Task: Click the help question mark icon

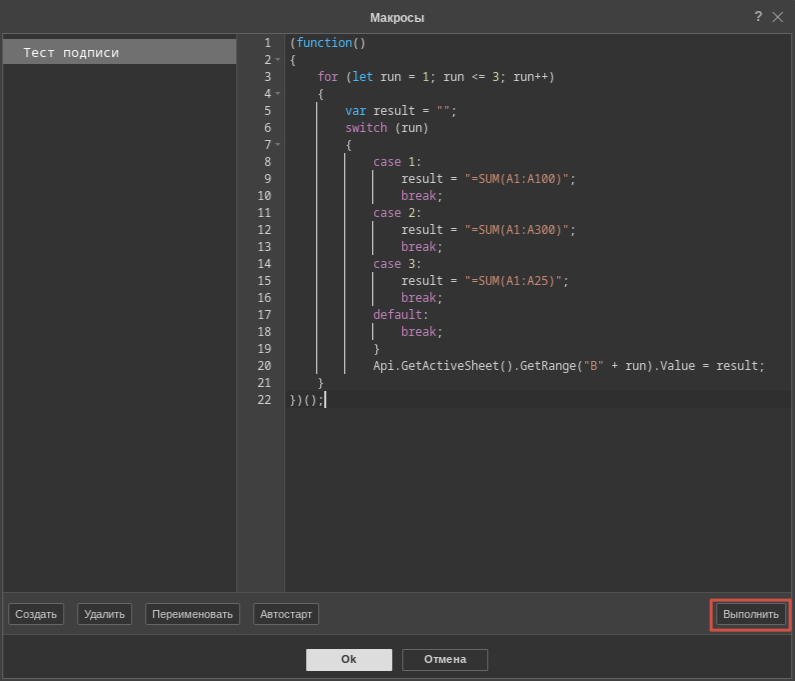Action: (x=758, y=17)
